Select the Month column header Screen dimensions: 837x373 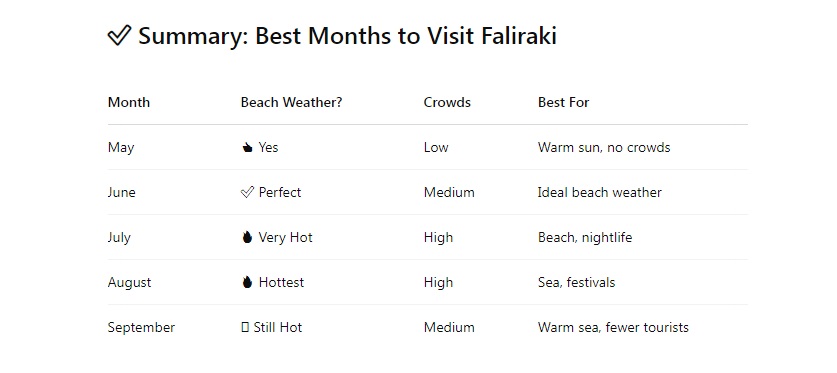(129, 102)
